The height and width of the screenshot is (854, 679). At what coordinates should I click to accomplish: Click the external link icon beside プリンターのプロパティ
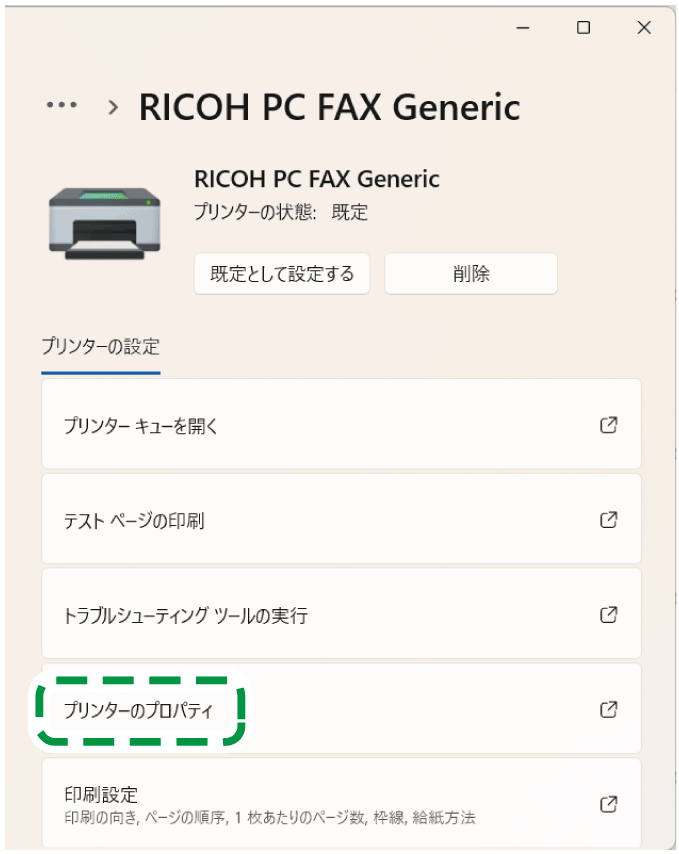click(x=608, y=709)
